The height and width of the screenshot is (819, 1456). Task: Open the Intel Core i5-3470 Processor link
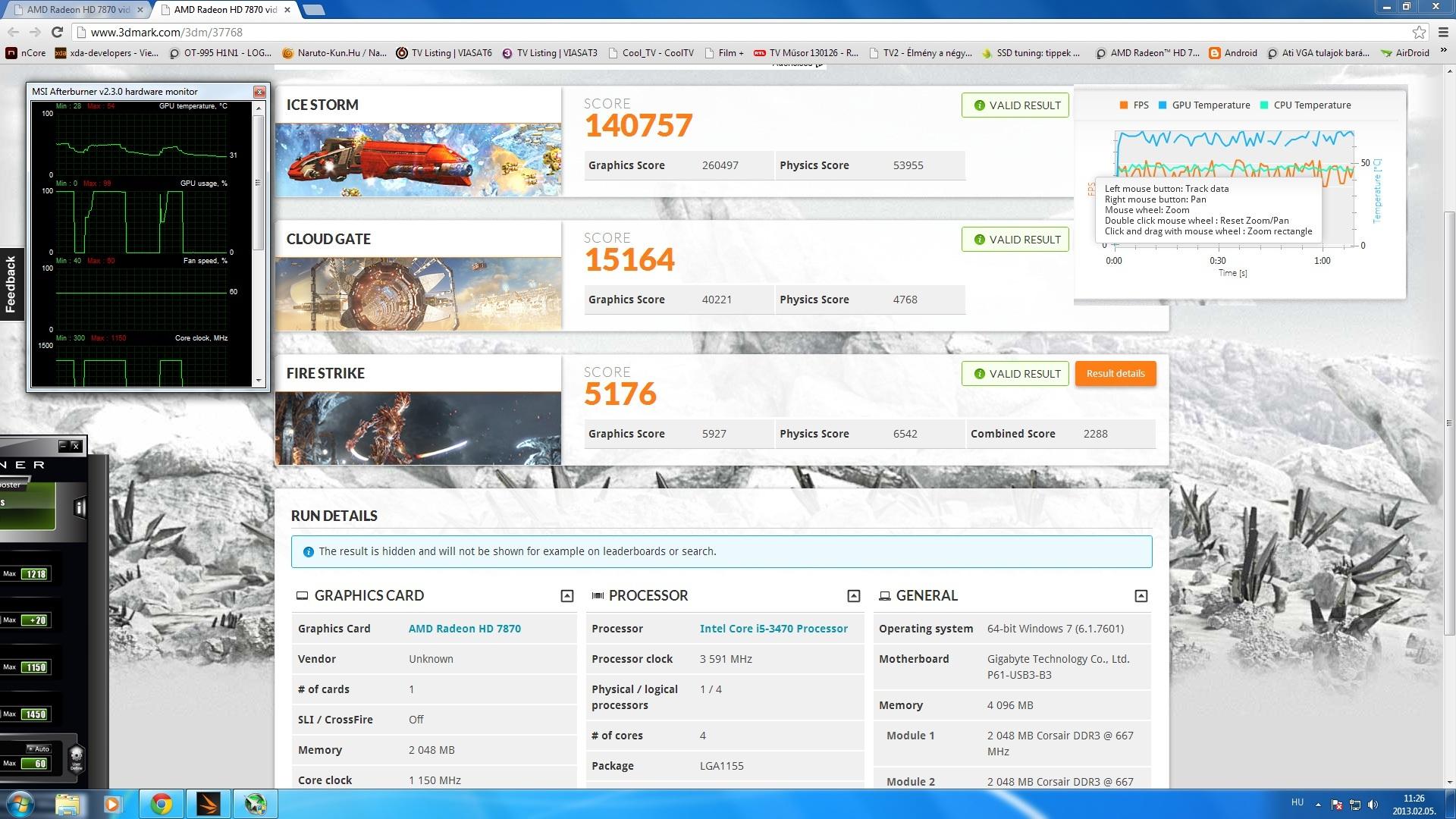click(x=773, y=629)
